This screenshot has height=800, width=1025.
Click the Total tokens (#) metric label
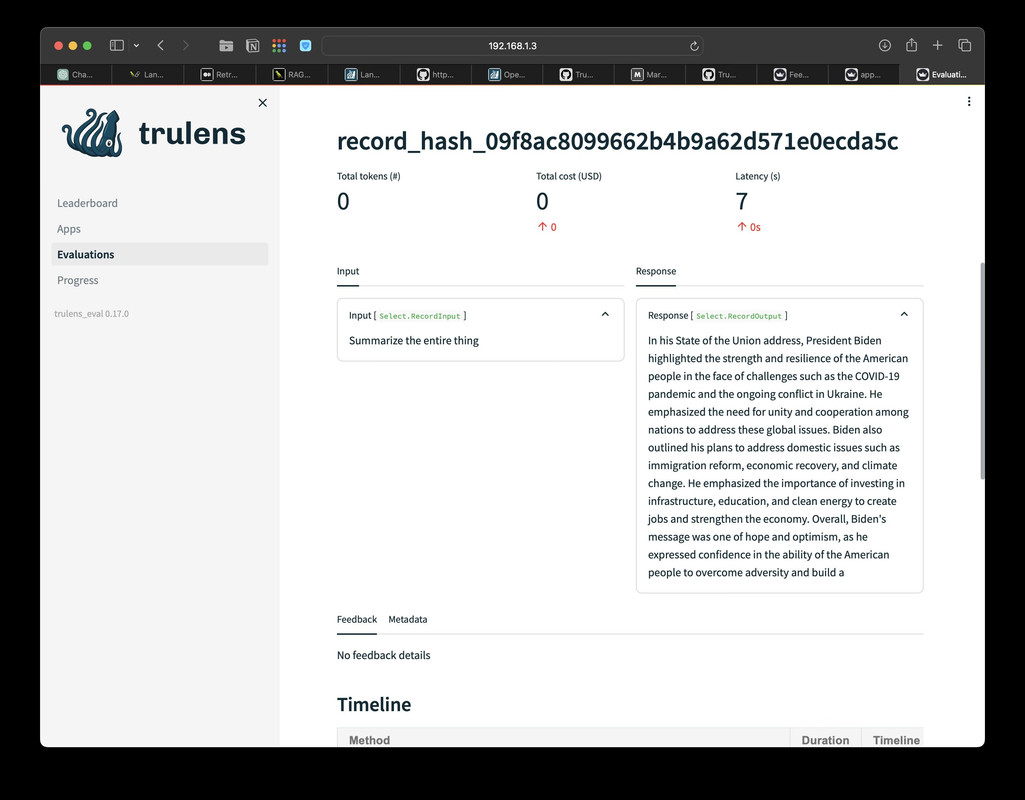tap(369, 176)
